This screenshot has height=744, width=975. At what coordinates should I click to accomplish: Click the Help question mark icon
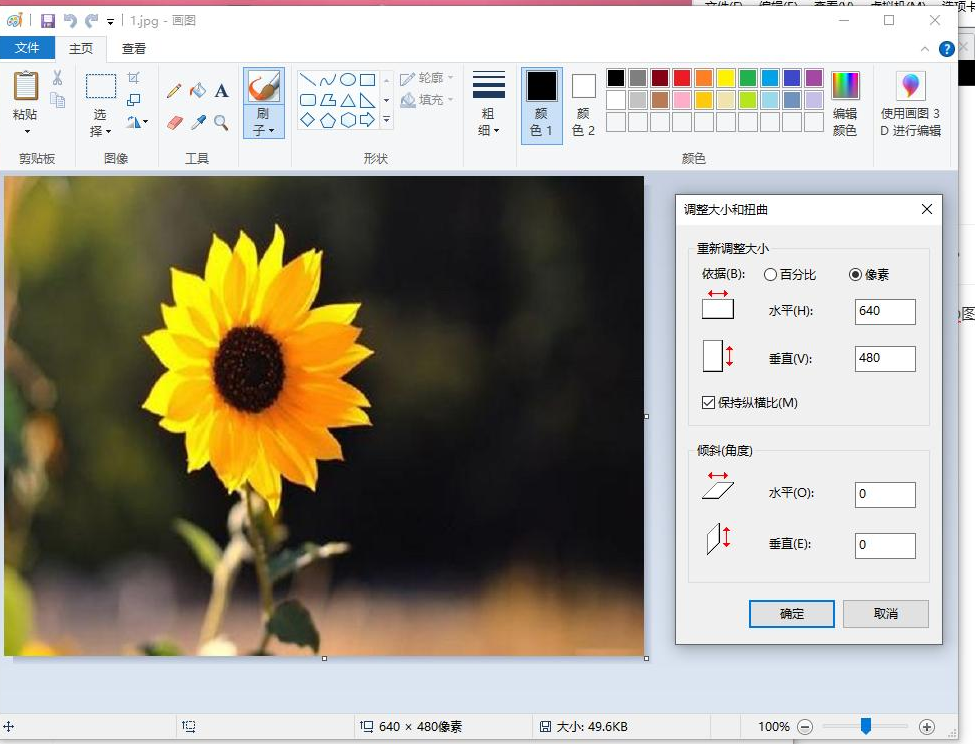pos(946,49)
